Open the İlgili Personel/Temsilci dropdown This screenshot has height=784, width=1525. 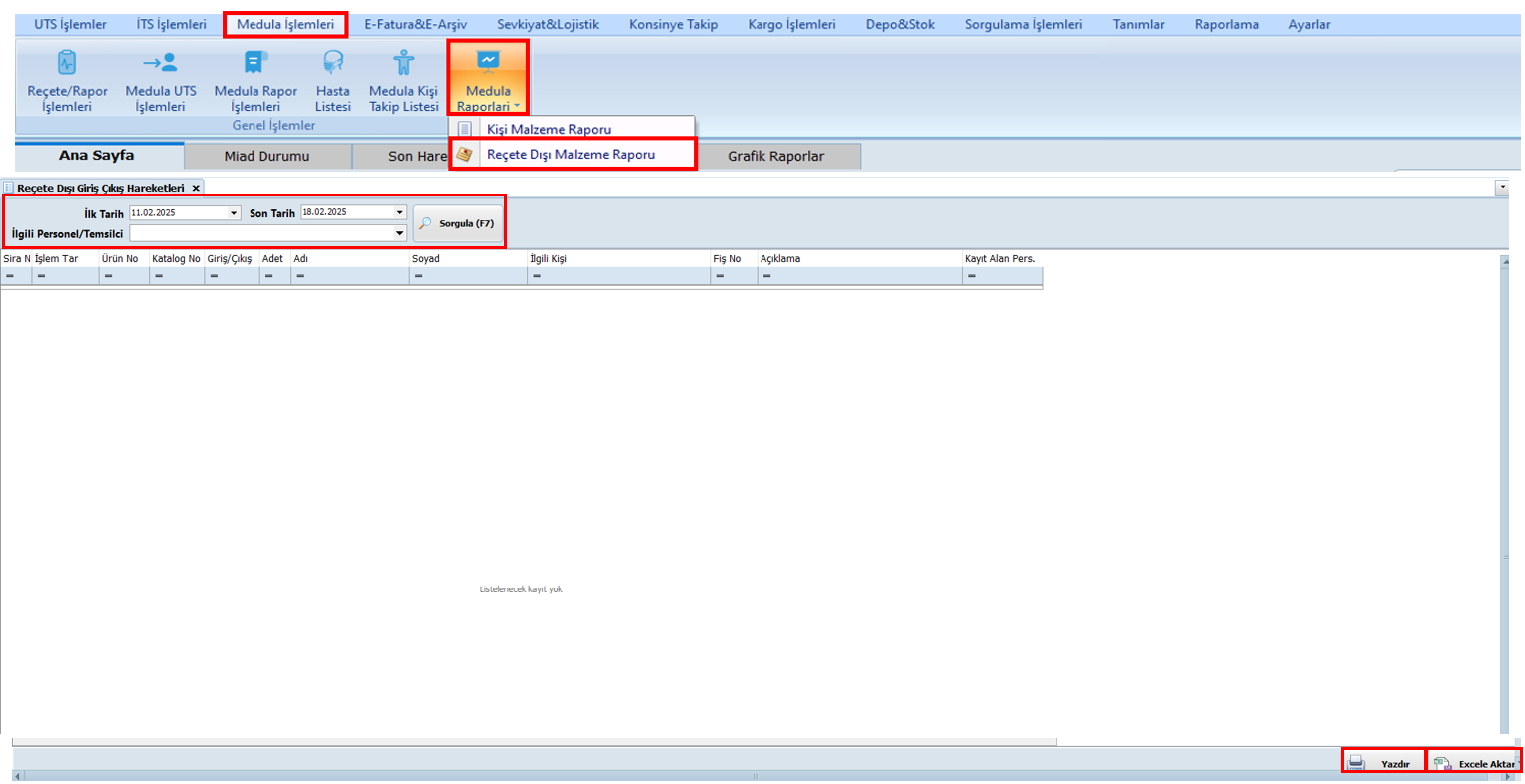(400, 233)
